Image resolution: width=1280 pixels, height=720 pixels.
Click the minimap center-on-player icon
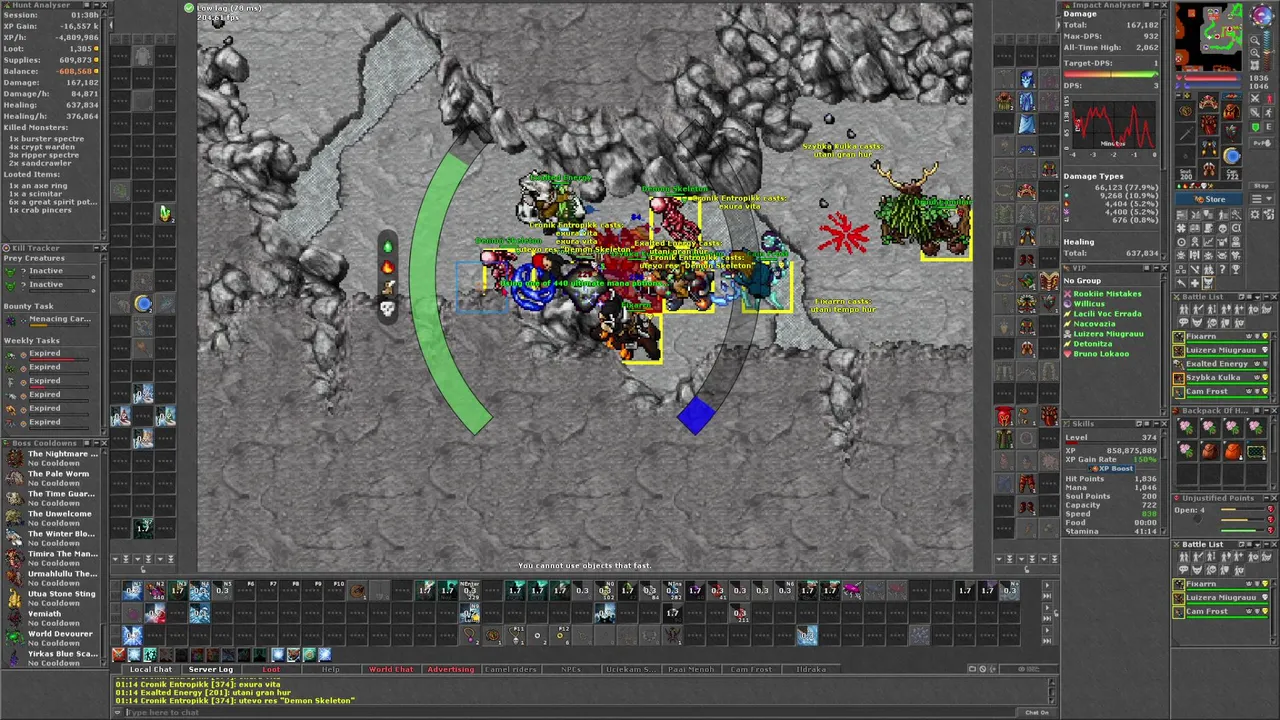tap(1255, 65)
